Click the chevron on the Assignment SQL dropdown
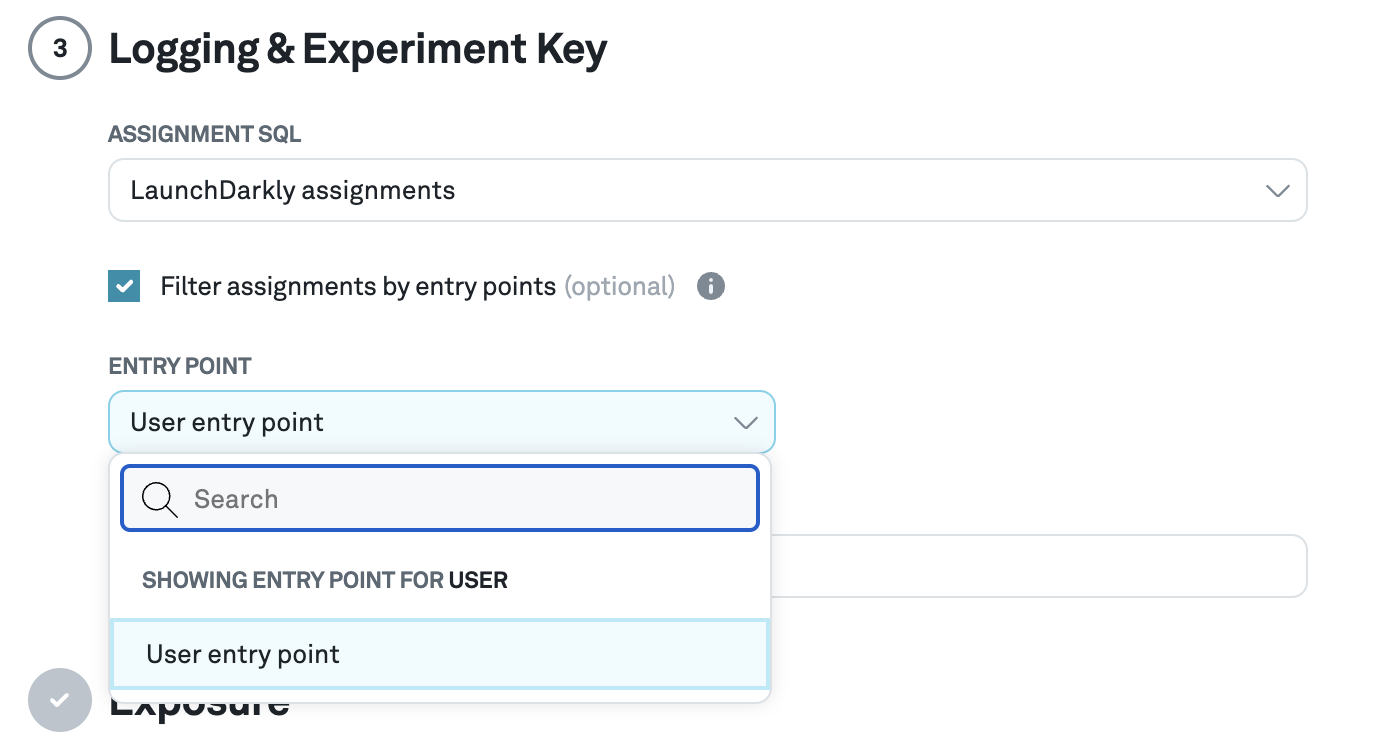 pos(1277,190)
